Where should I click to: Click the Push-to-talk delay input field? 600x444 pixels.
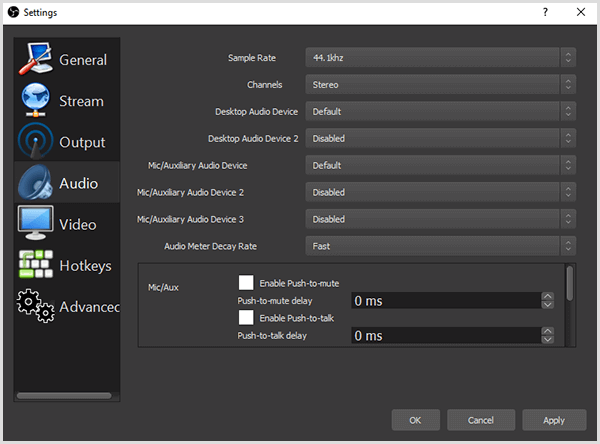(x=446, y=335)
